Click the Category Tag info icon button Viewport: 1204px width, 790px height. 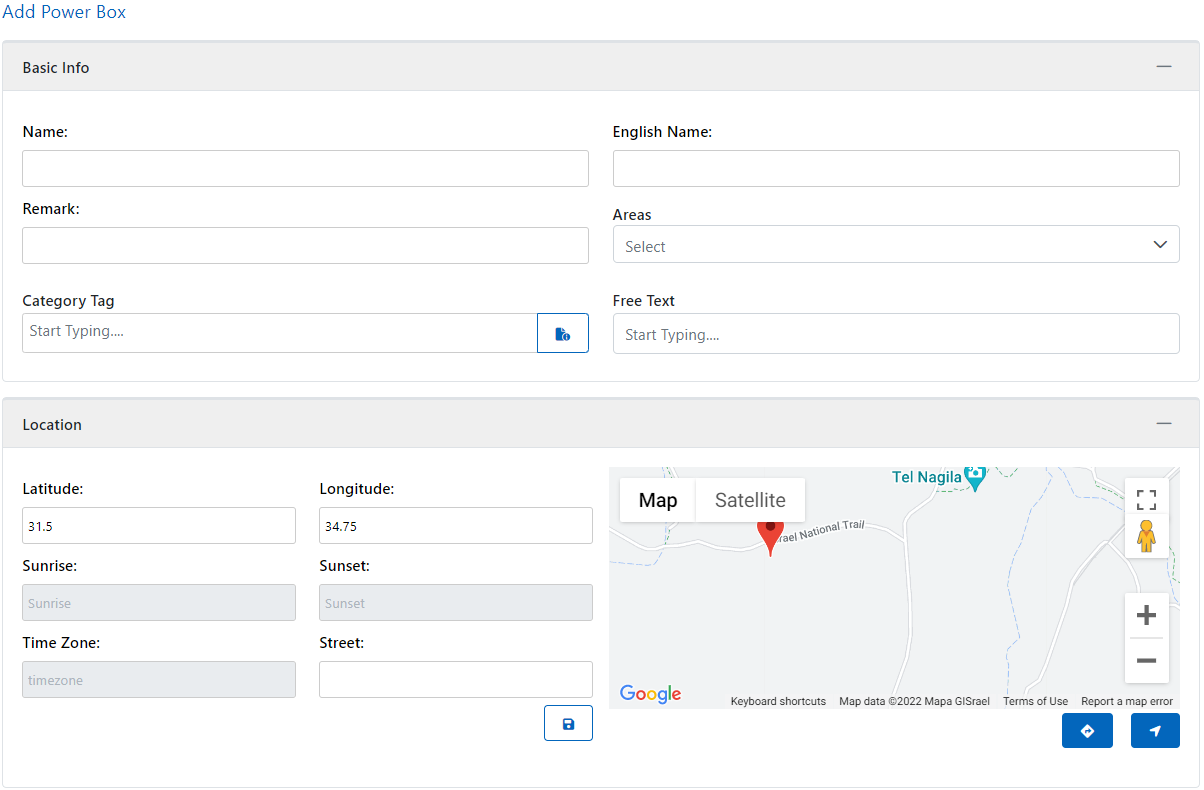click(x=562, y=333)
